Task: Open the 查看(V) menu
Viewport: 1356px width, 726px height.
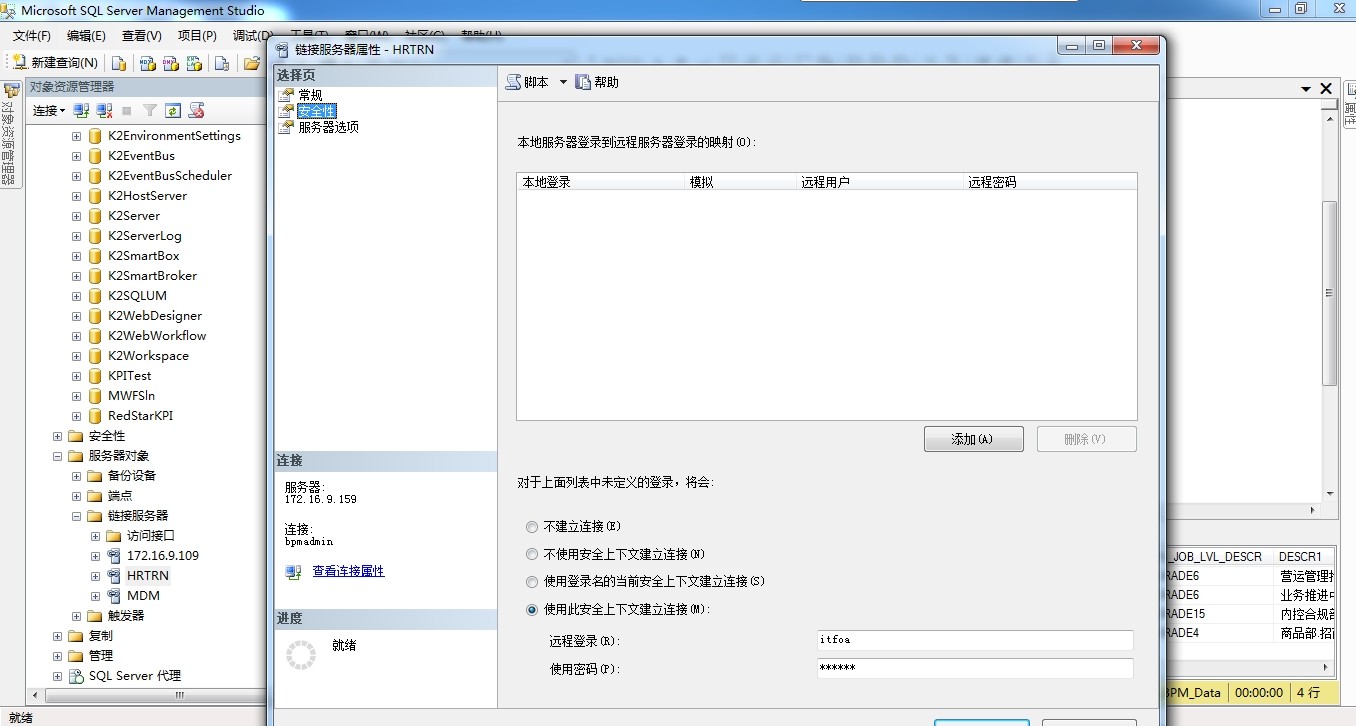Action: click(x=141, y=35)
